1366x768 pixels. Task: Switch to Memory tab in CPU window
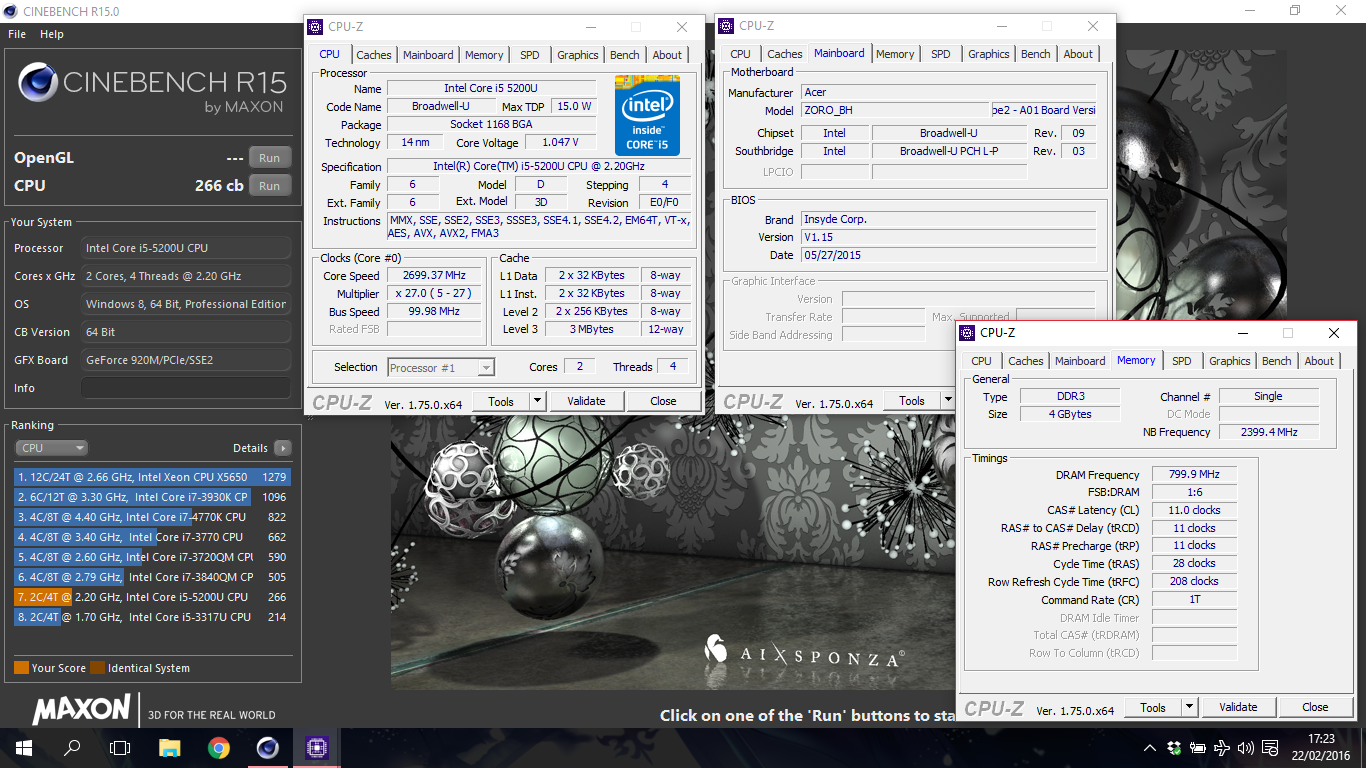coord(484,55)
